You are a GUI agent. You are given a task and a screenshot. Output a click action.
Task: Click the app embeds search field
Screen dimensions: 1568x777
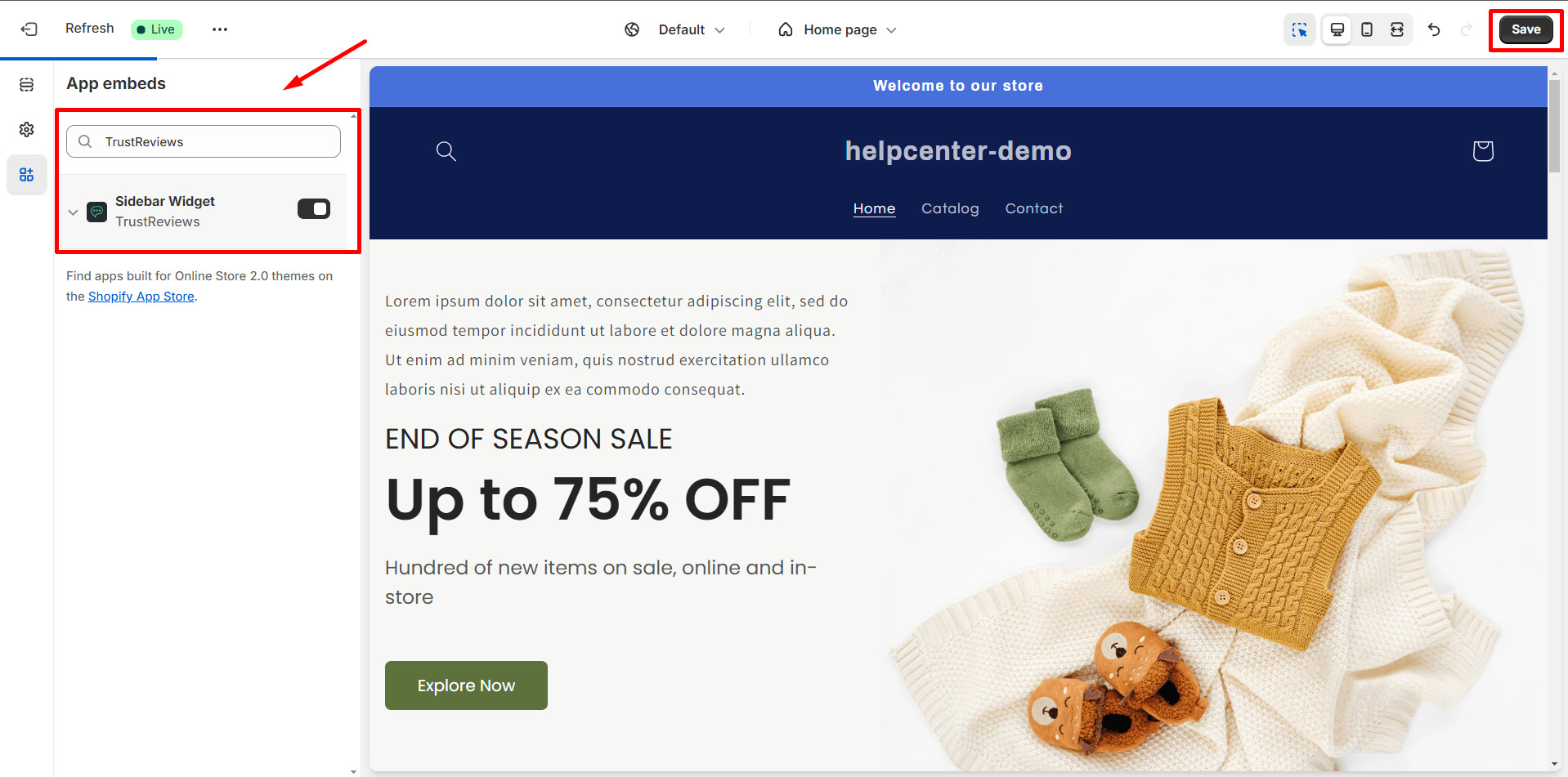pyautogui.click(x=204, y=141)
